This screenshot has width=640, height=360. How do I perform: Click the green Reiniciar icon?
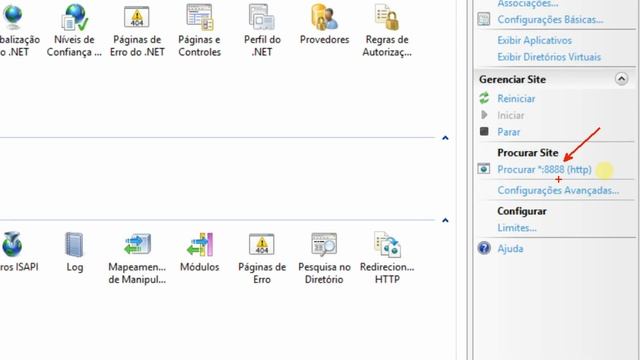point(484,98)
